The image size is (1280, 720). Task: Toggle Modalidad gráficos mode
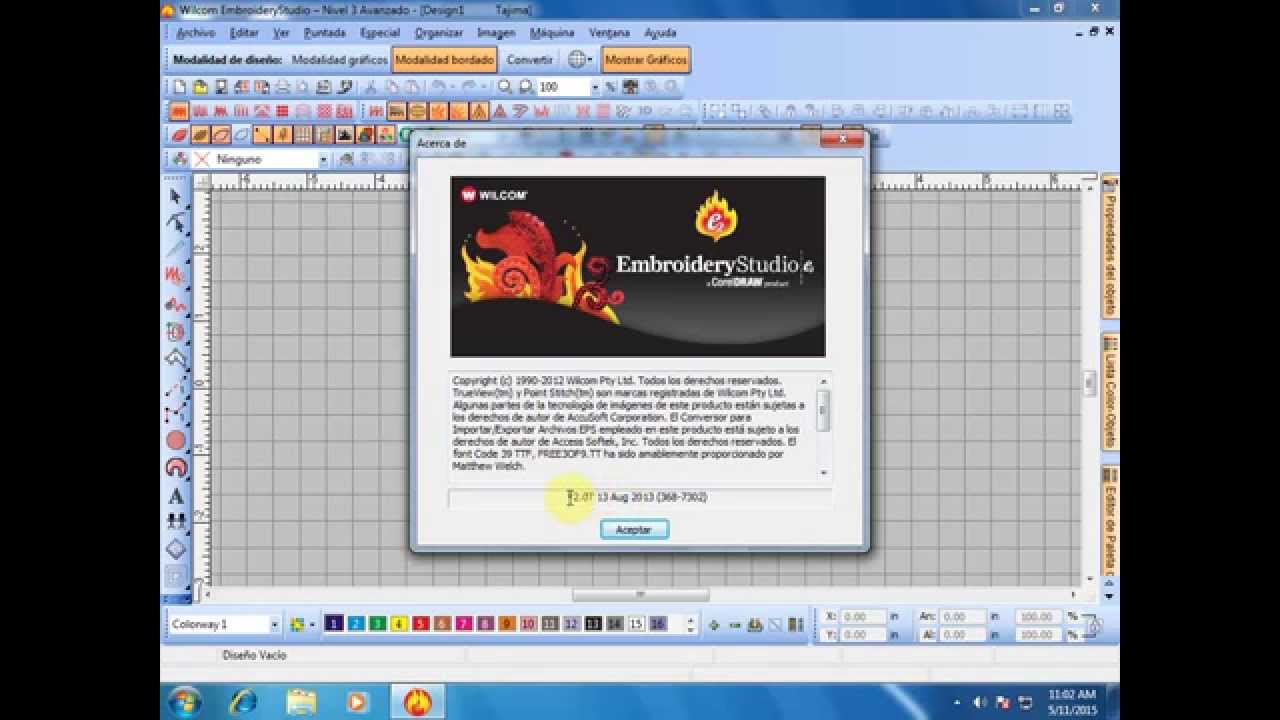pyautogui.click(x=339, y=60)
